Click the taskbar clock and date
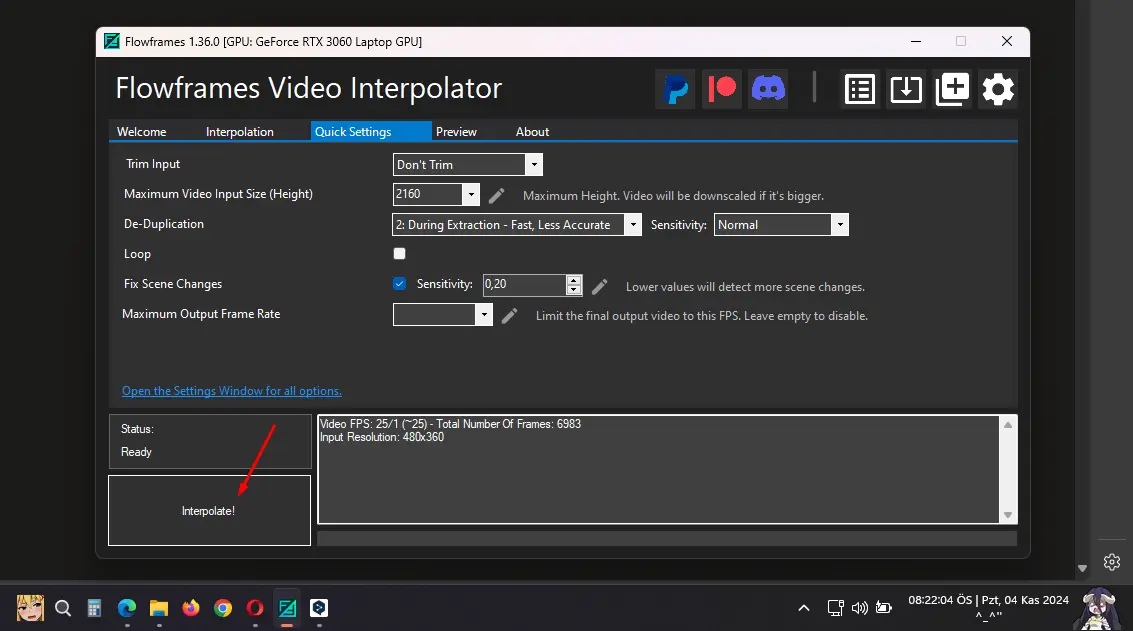The height and width of the screenshot is (631, 1133). (988, 607)
